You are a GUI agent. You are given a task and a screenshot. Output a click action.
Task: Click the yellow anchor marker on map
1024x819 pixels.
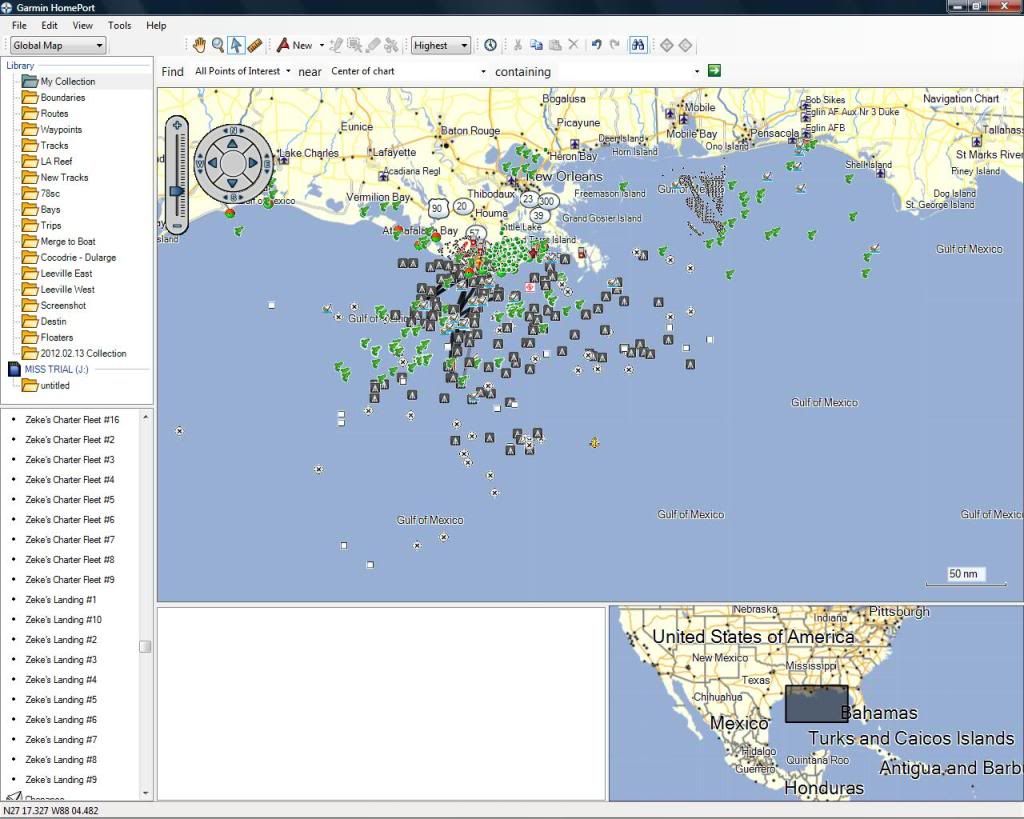coord(594,443)
